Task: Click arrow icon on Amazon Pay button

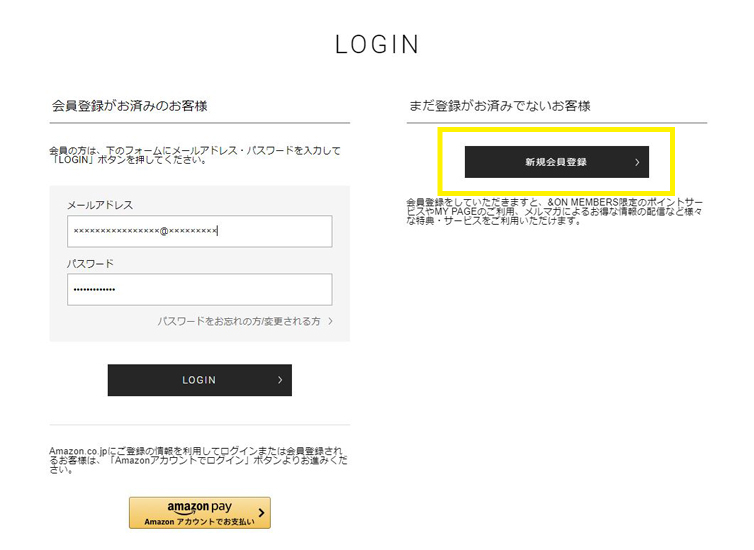Action: (260, 513)
